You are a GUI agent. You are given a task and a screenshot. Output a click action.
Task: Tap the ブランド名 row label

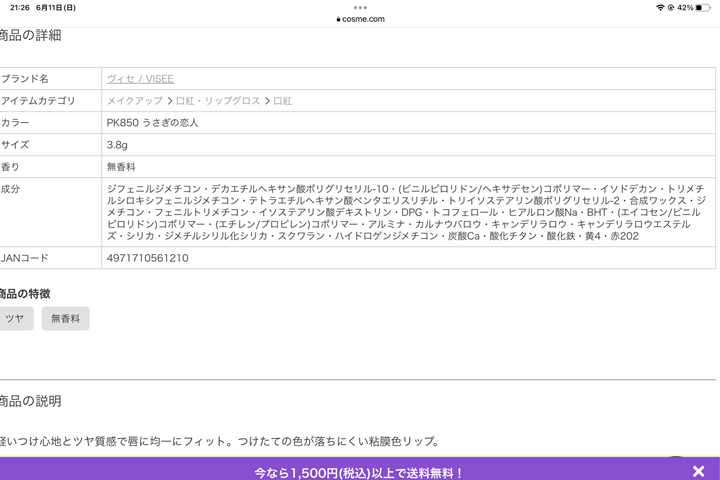(x=24, y=79)
